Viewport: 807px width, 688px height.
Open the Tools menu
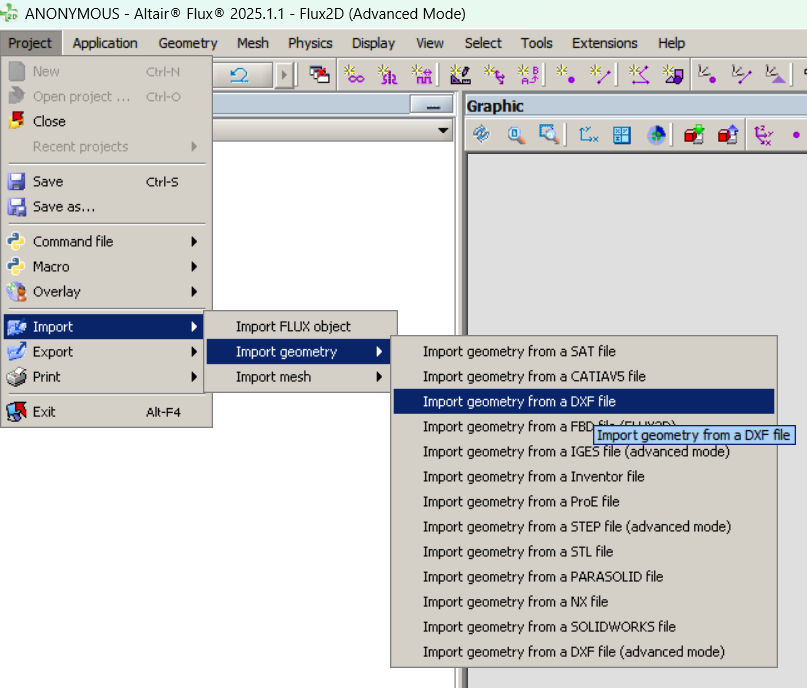pyautogui.click(x=536, y=43)
